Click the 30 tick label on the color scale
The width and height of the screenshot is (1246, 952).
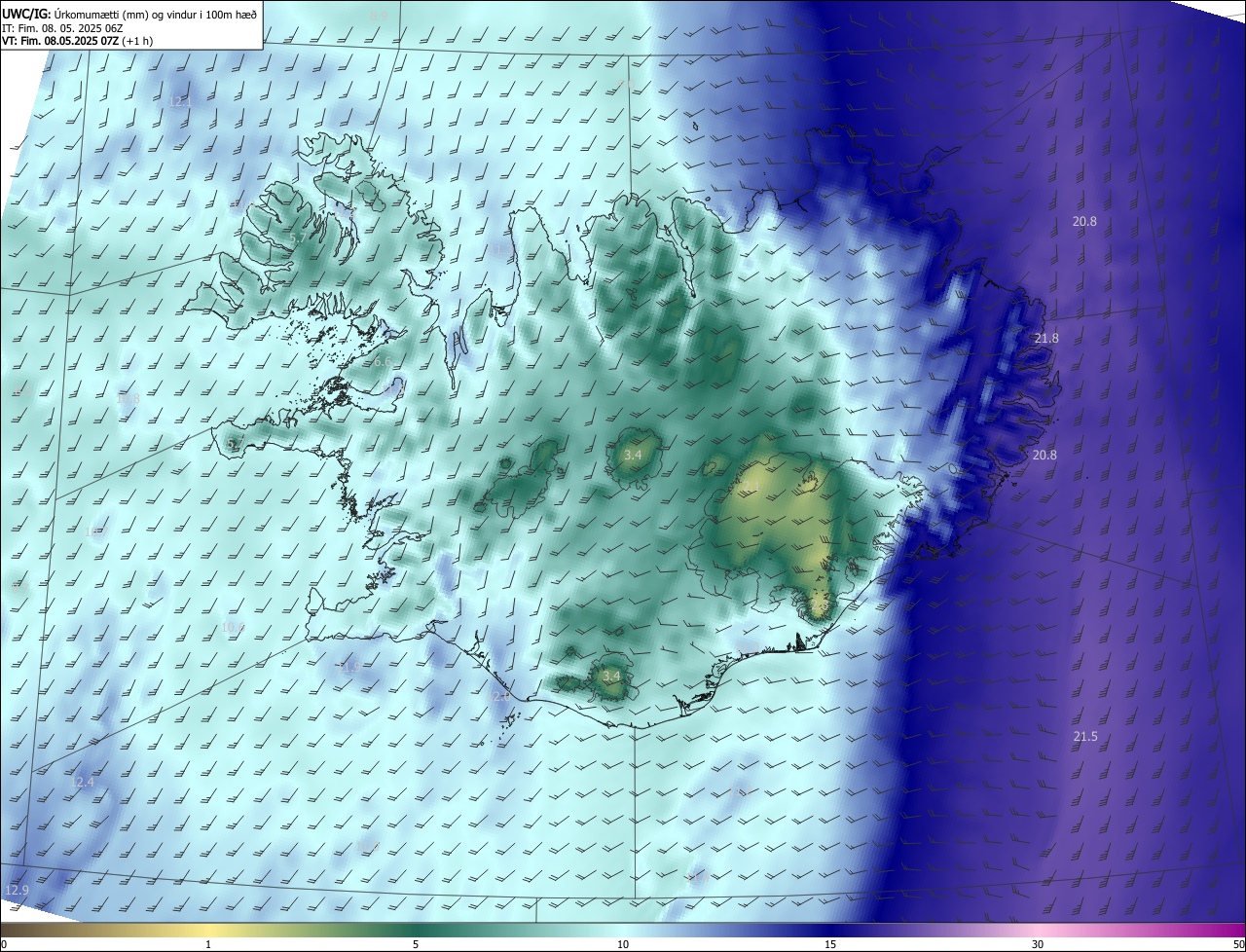1038,944
